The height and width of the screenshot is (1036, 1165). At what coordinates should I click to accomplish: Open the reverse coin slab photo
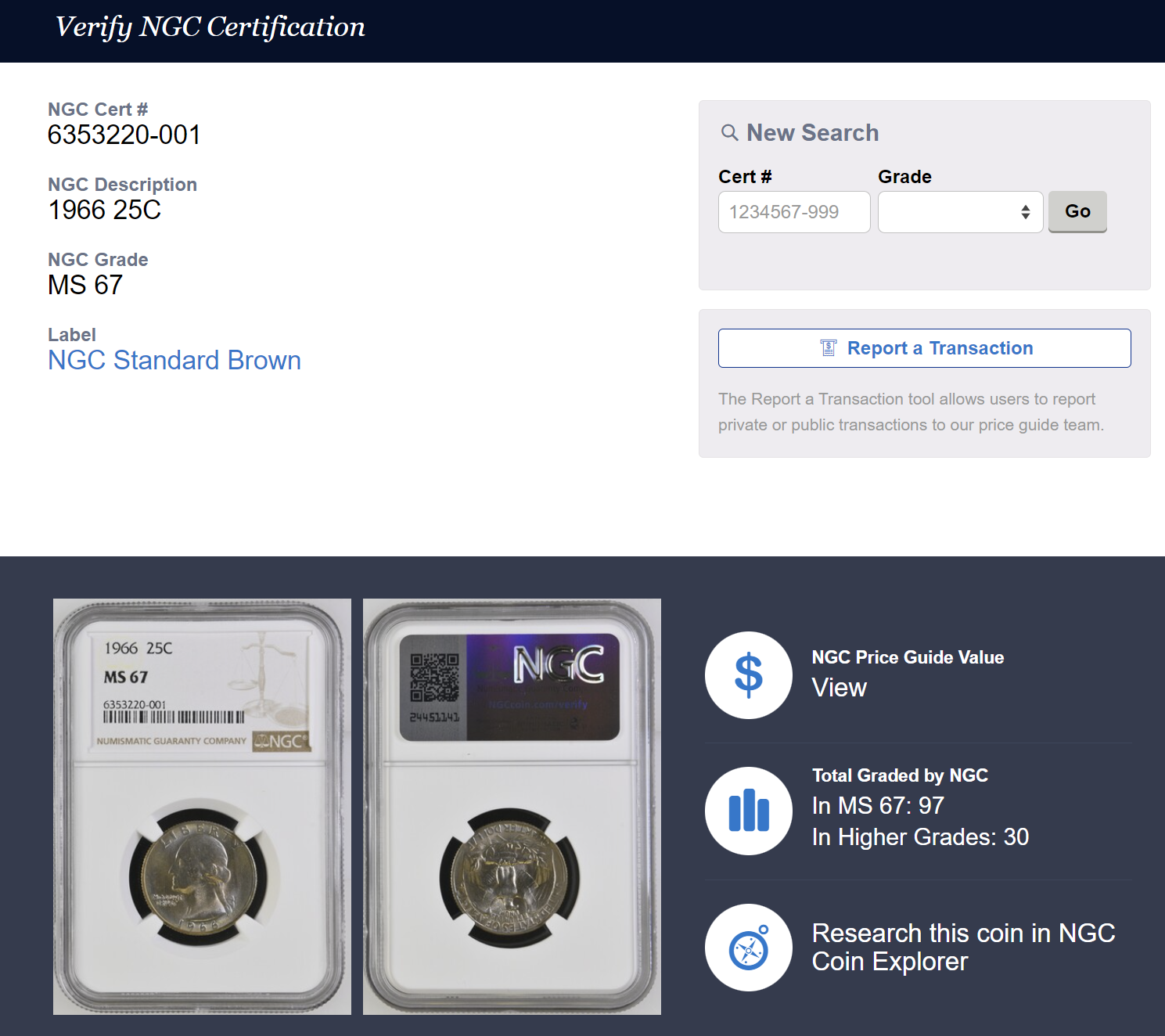512,807
